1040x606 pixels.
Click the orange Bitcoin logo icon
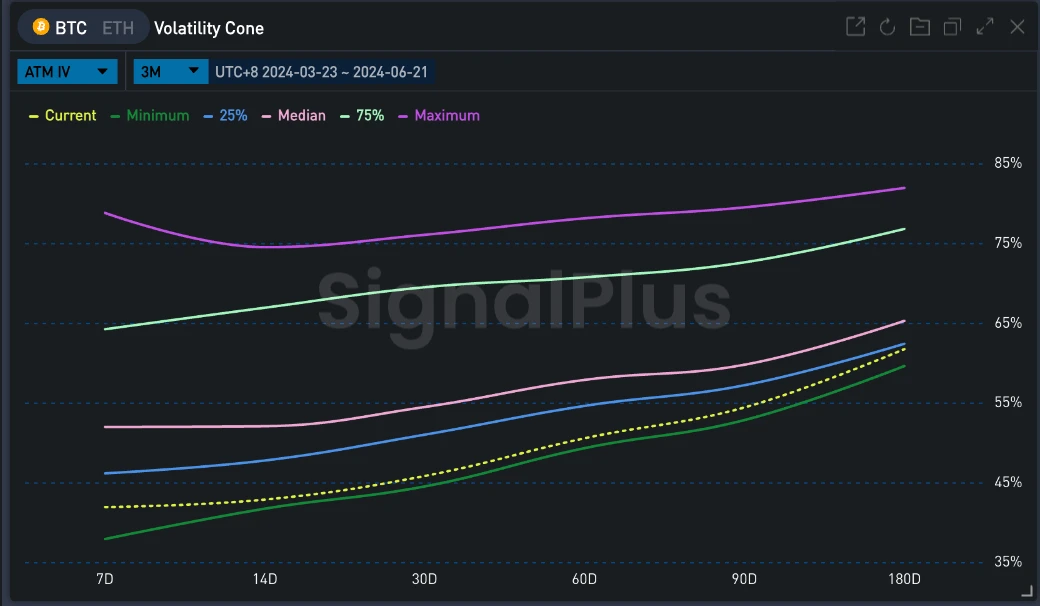click(x=41, y=27)
